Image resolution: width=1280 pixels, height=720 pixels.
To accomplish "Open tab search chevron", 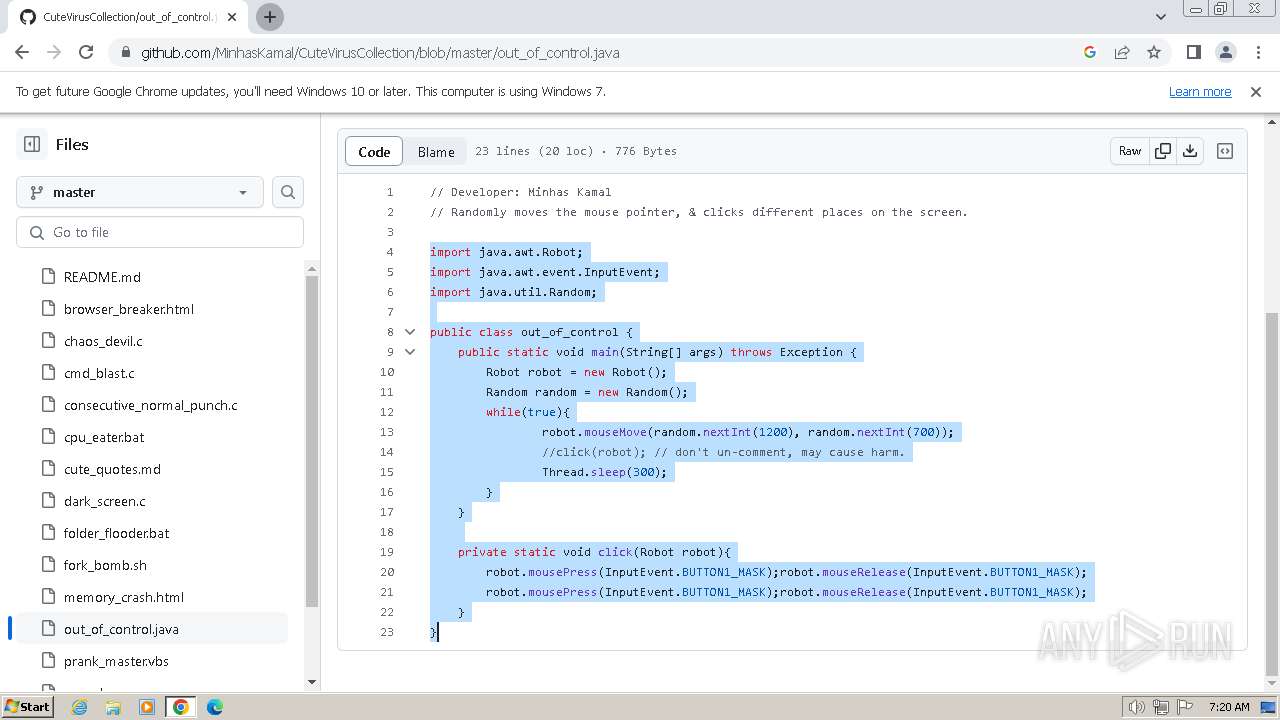I will pyautogui.click(x=1161, y=16).
